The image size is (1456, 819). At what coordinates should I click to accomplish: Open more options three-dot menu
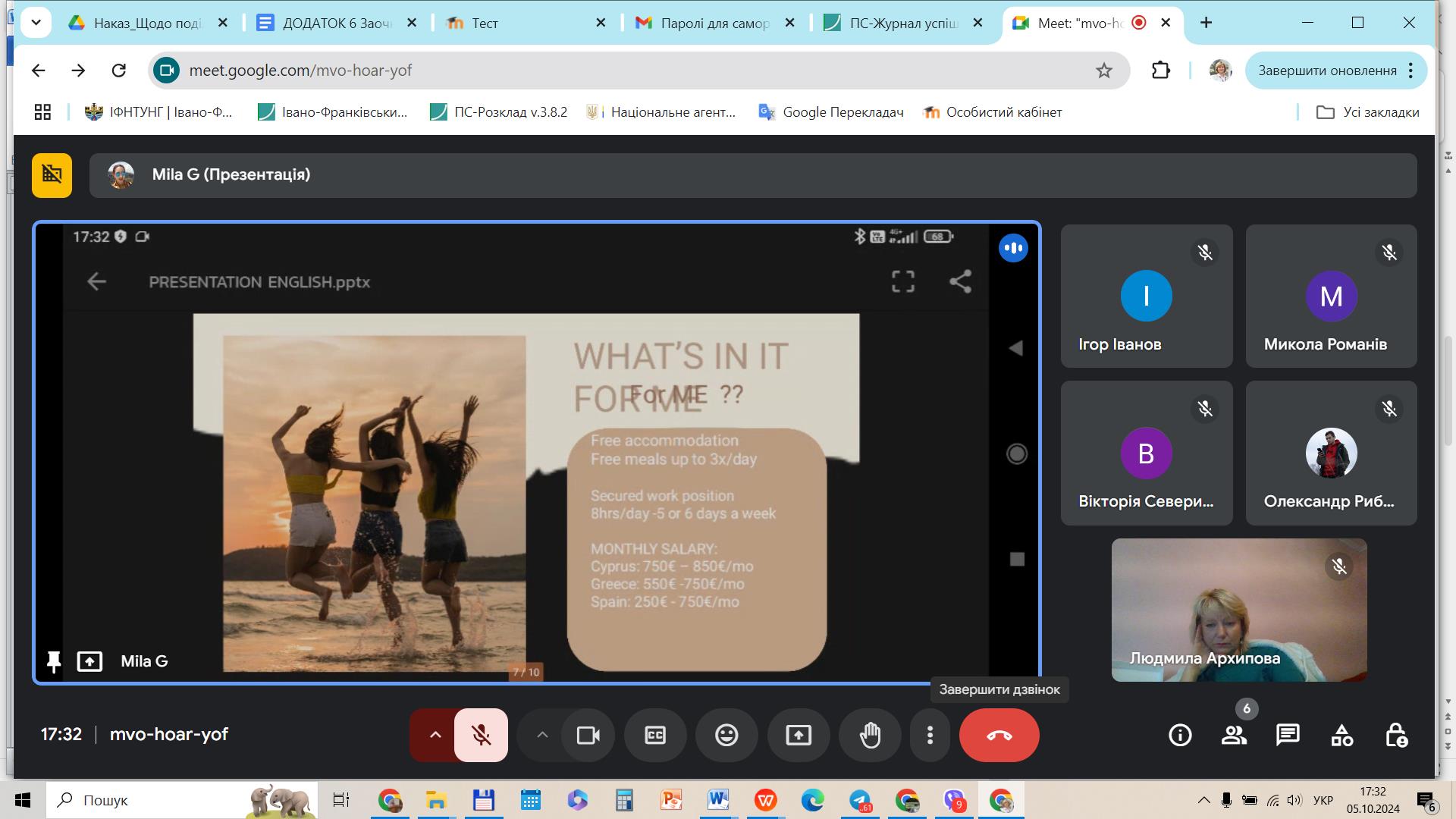click(930, 735)
